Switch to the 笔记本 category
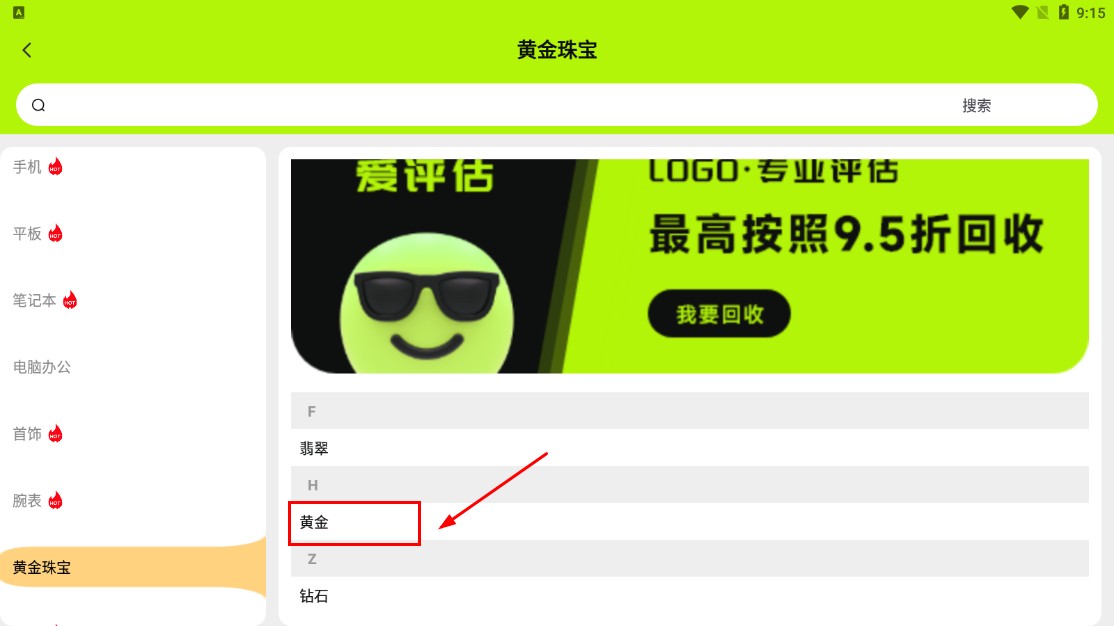Screen dimensions: 1114x626 click(x=34, y=301)
